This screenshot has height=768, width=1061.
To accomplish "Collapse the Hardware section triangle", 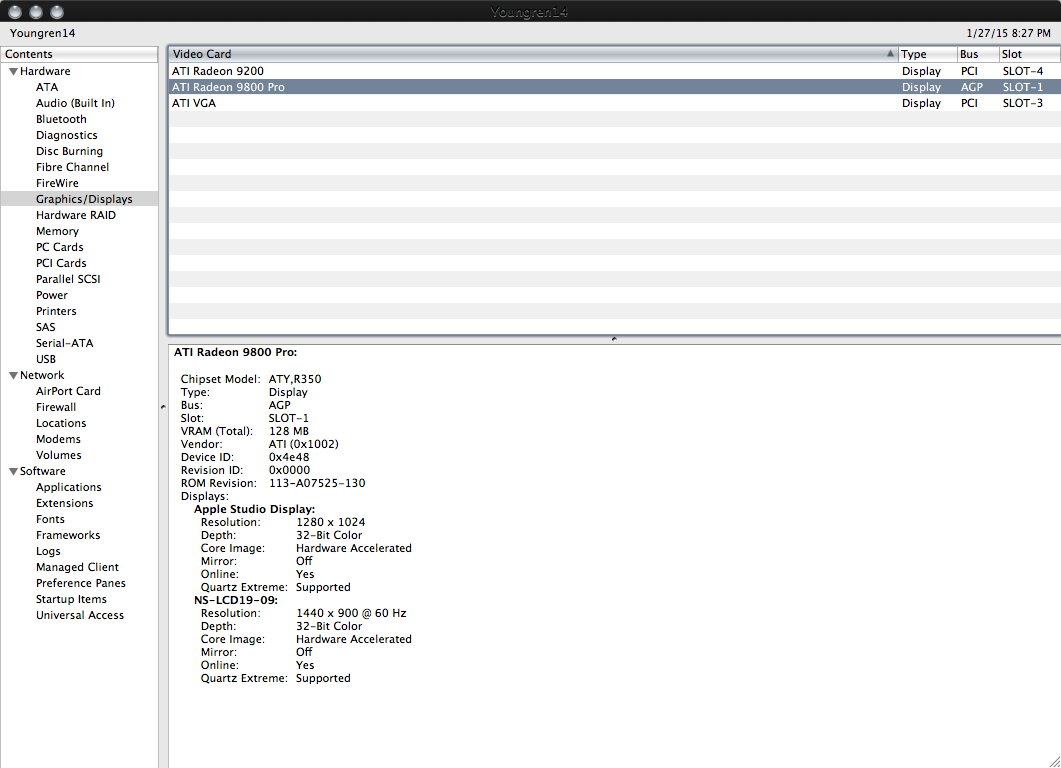I will click(13, 71).
